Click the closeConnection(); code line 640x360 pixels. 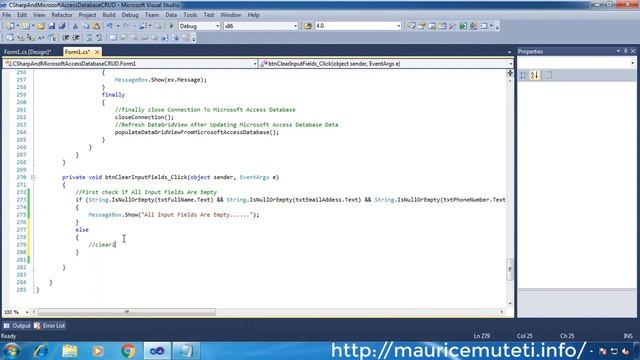coord(144,117)
